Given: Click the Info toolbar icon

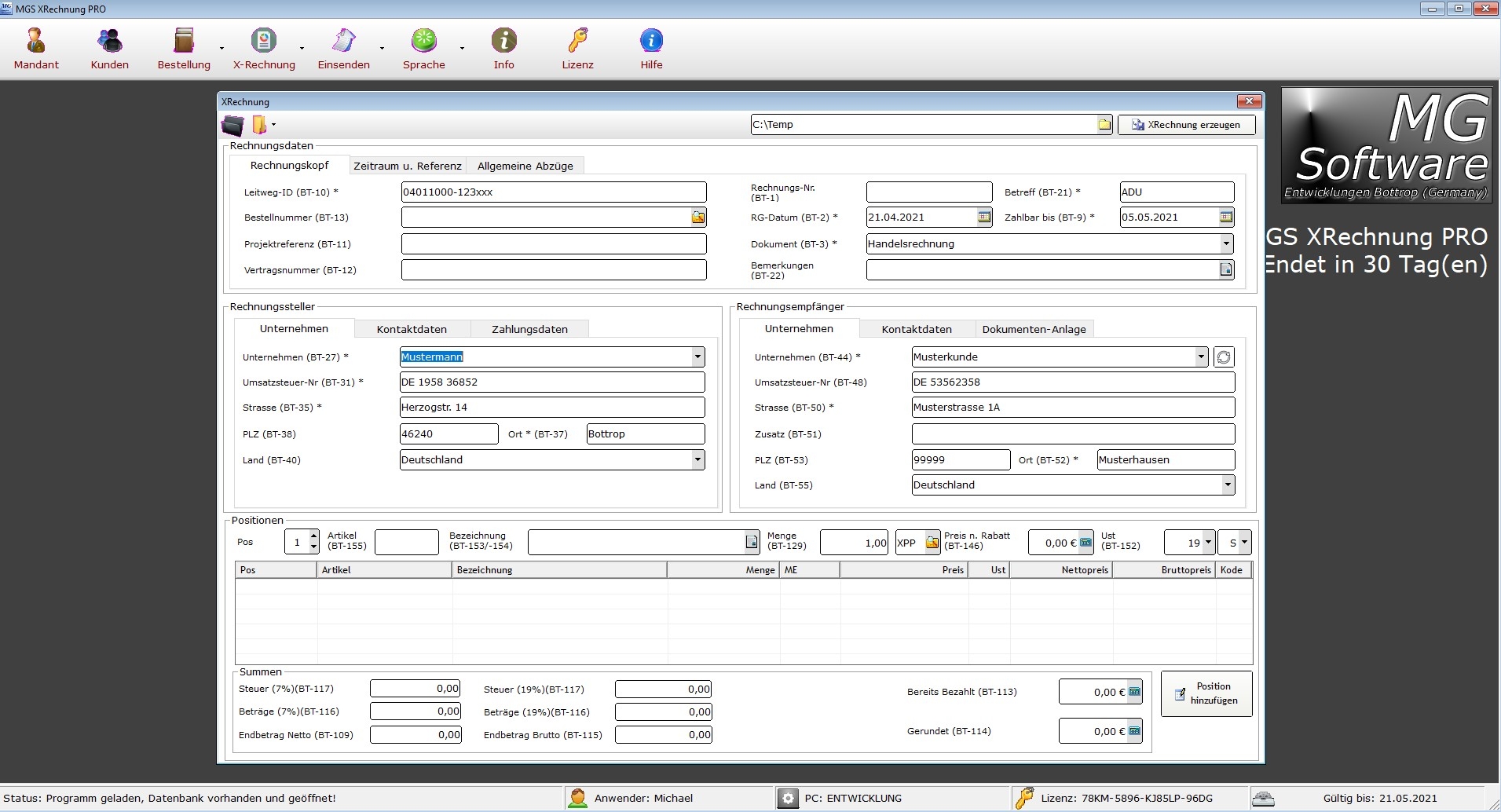Looking at the screenshot, I should [503, 49].
